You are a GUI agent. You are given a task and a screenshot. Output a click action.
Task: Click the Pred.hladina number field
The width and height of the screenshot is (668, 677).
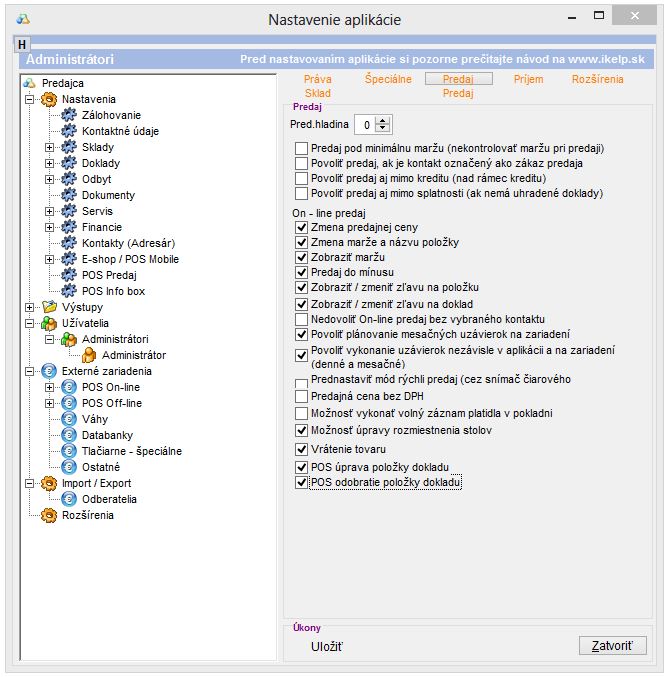(x=367, y=124)
